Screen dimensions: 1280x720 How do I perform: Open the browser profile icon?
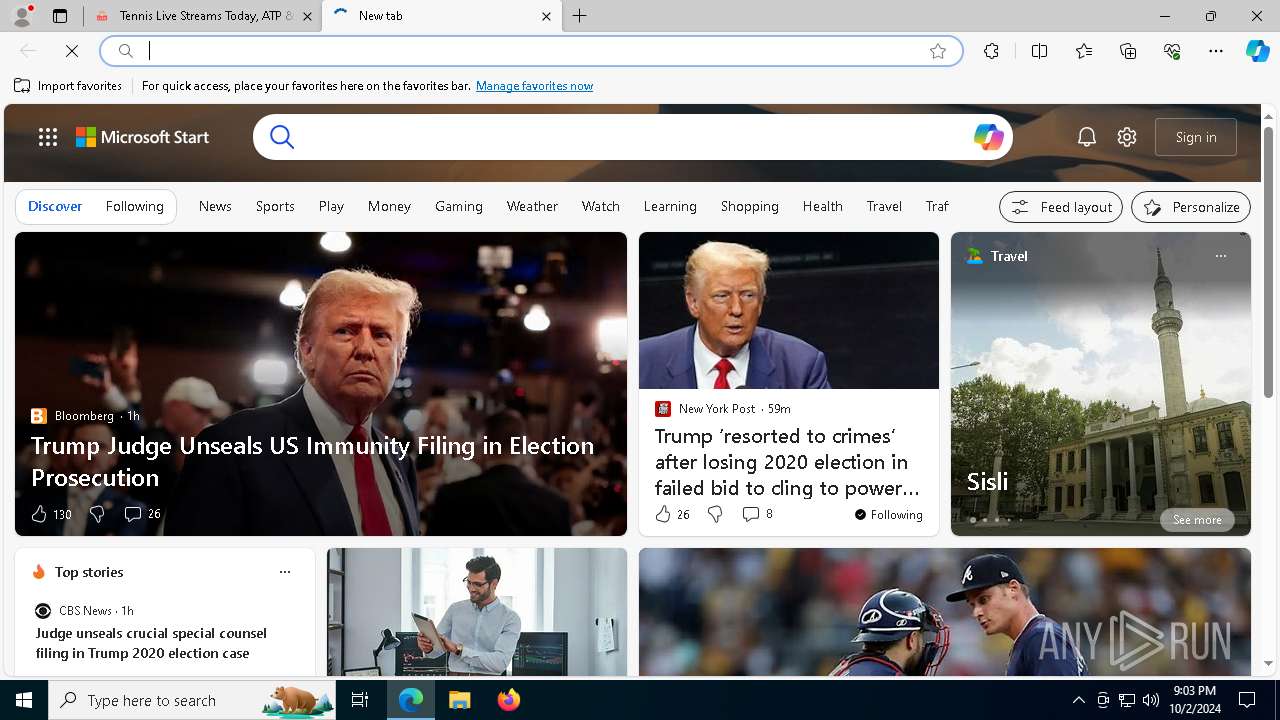[x=22, y=16]
